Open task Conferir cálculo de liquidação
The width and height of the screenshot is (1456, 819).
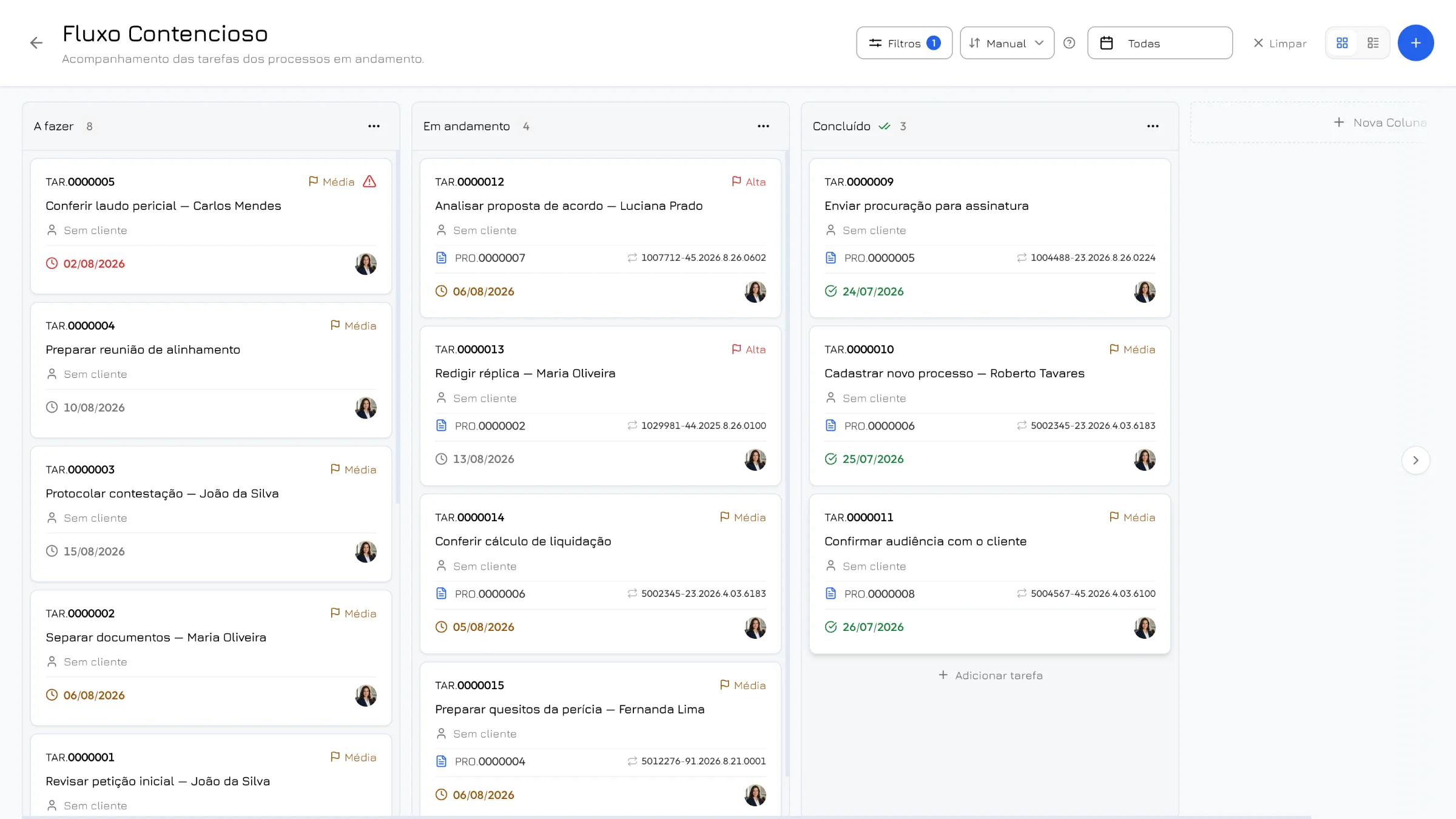coord(523,541)
